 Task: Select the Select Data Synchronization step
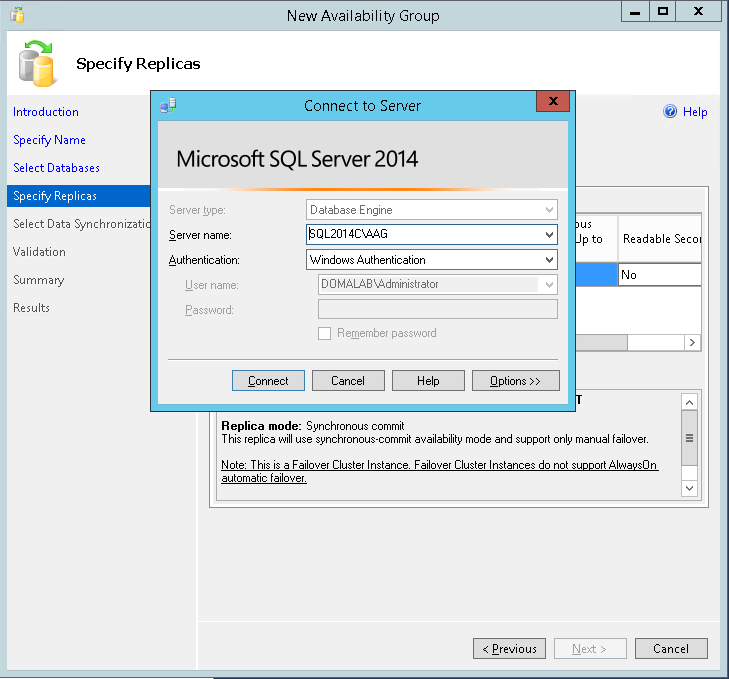click(x=82, y=224)
